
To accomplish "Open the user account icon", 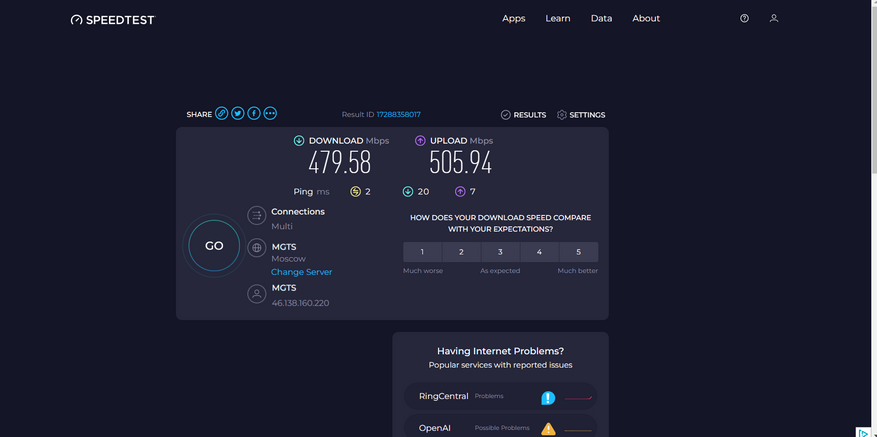I will pyautogui.click(x=774, y=18).
